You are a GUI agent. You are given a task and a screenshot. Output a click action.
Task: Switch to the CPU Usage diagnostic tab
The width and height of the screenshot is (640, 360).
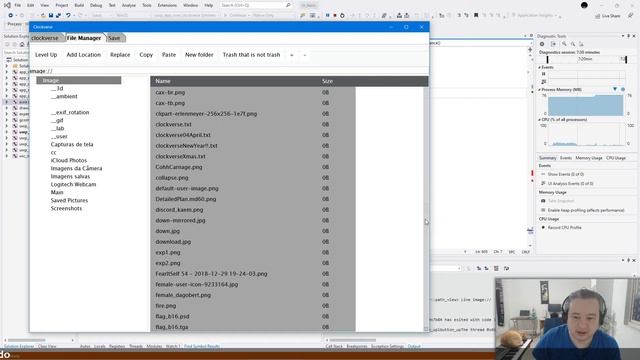(x=616, y=158)
